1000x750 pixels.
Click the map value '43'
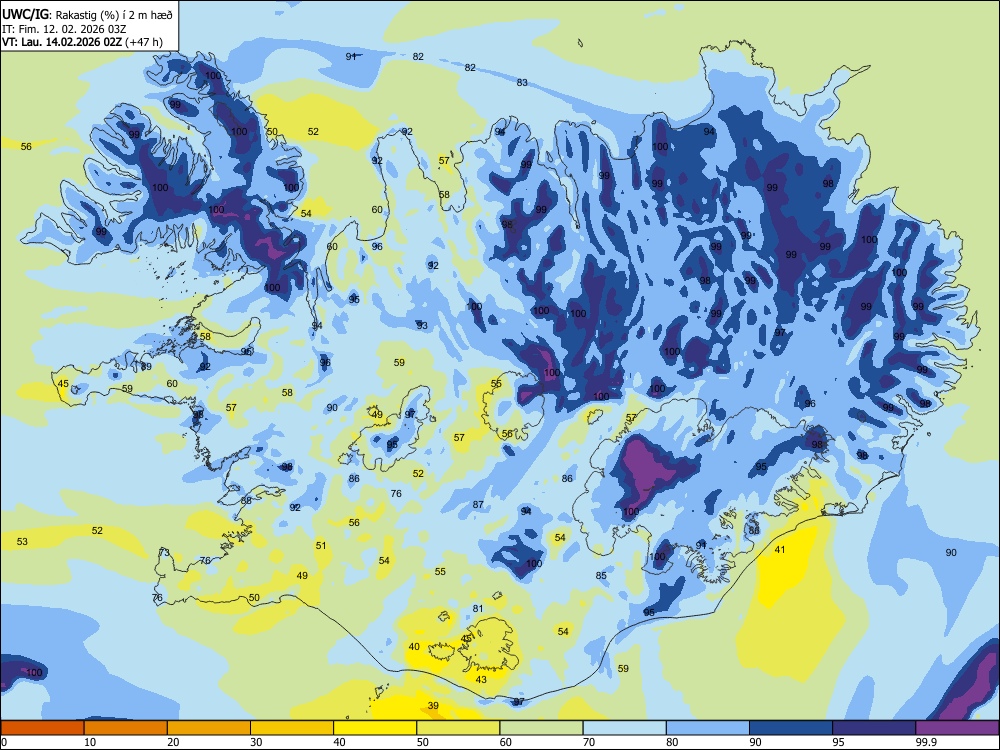(482, 679)
